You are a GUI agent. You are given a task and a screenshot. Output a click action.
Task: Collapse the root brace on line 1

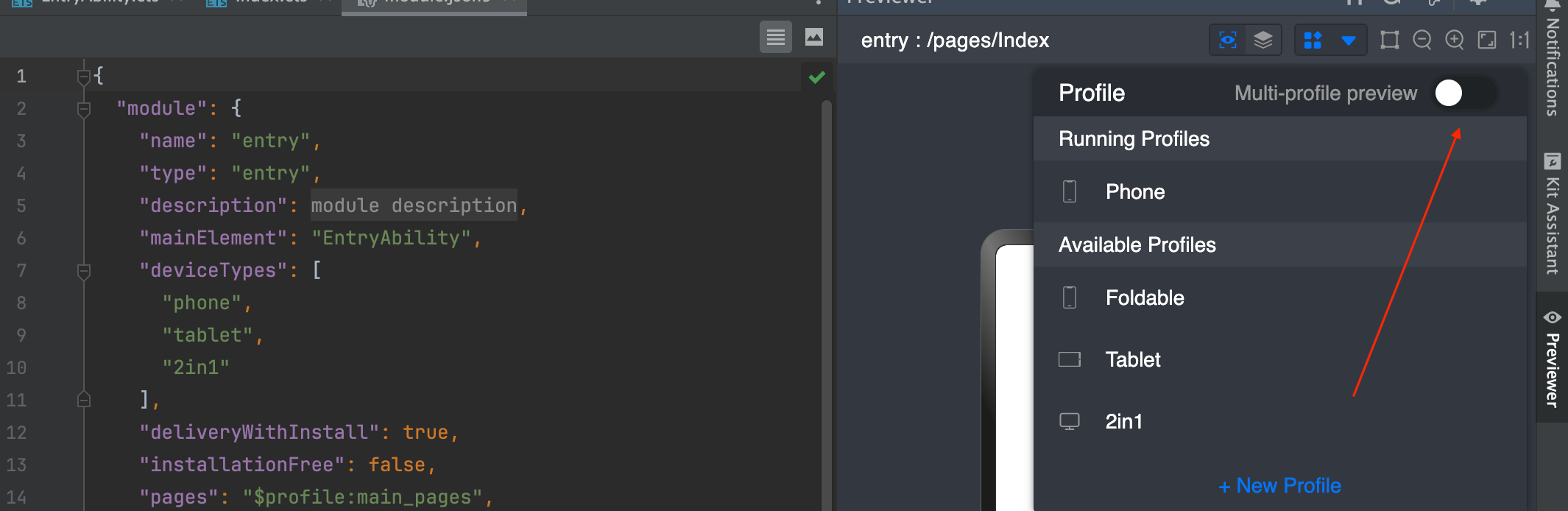click(x=84, y=76)
